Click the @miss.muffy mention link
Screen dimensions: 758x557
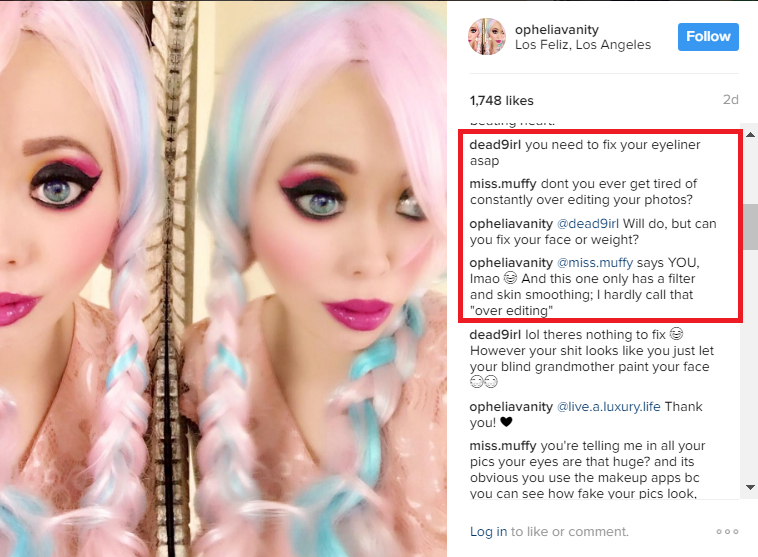click(x=595, y=263)
